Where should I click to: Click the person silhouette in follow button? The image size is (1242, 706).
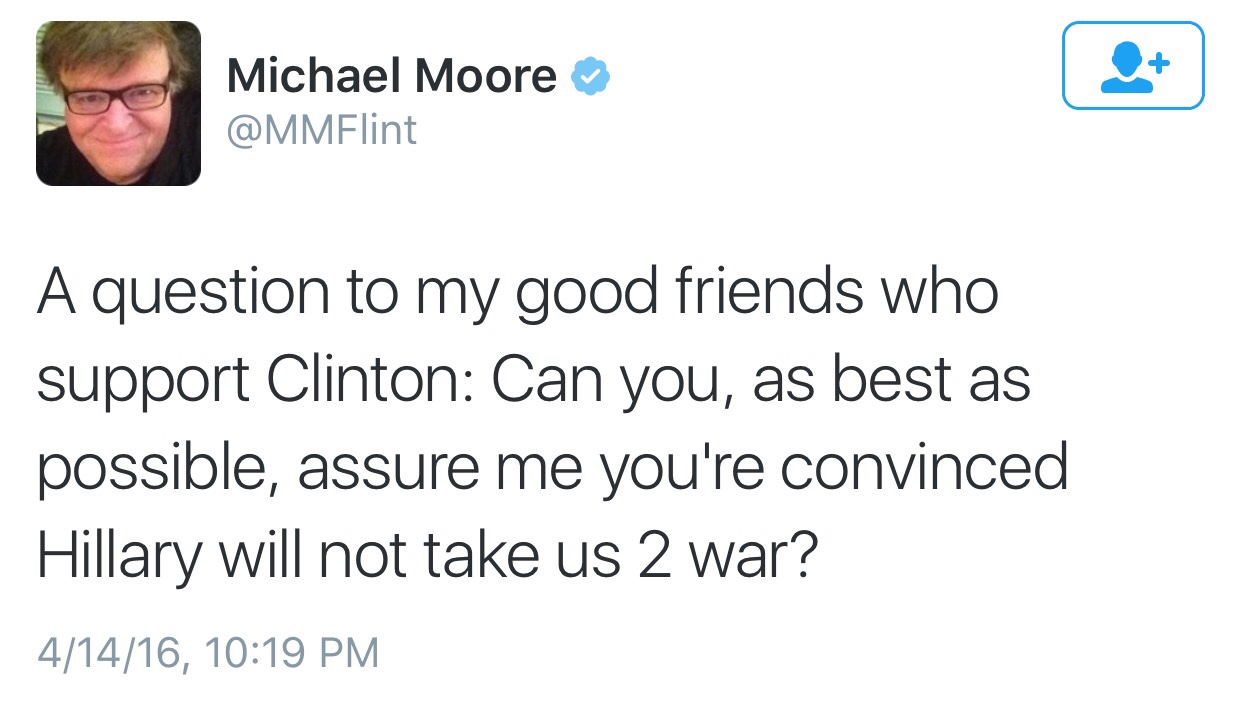[x=1122, y=68]
